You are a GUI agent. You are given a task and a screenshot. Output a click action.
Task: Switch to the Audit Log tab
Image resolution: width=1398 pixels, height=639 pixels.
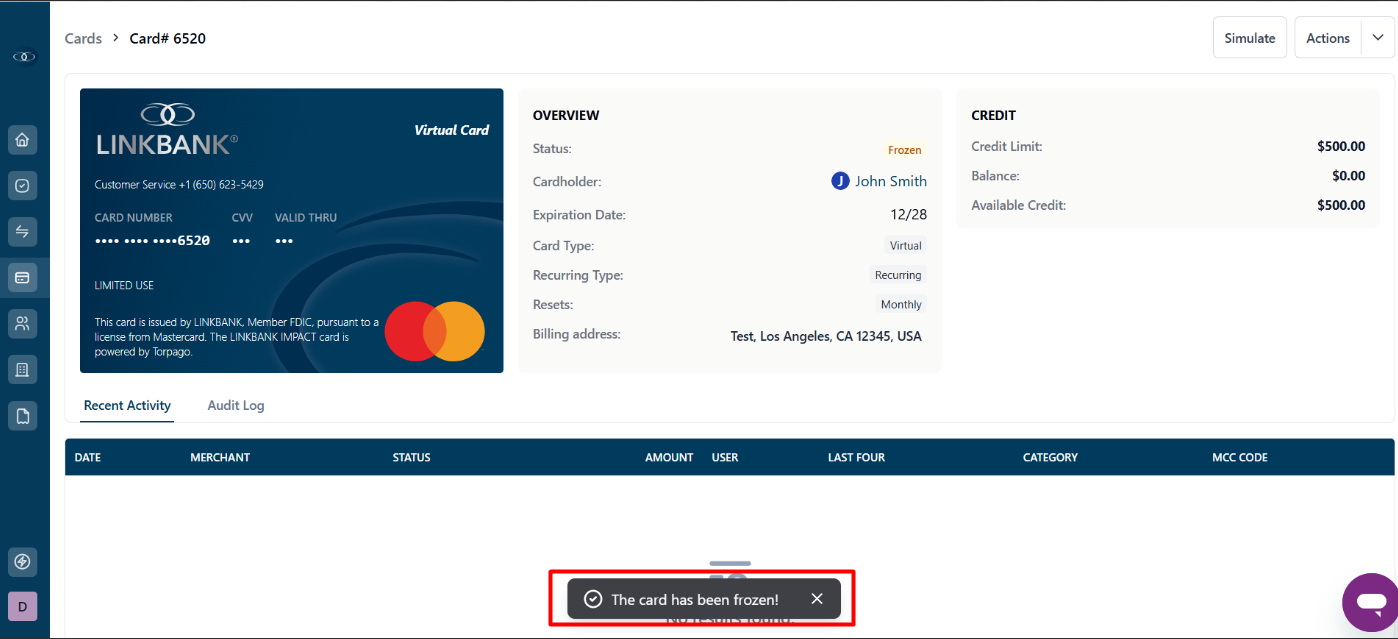pyautogui.click(x=236, y=405)
